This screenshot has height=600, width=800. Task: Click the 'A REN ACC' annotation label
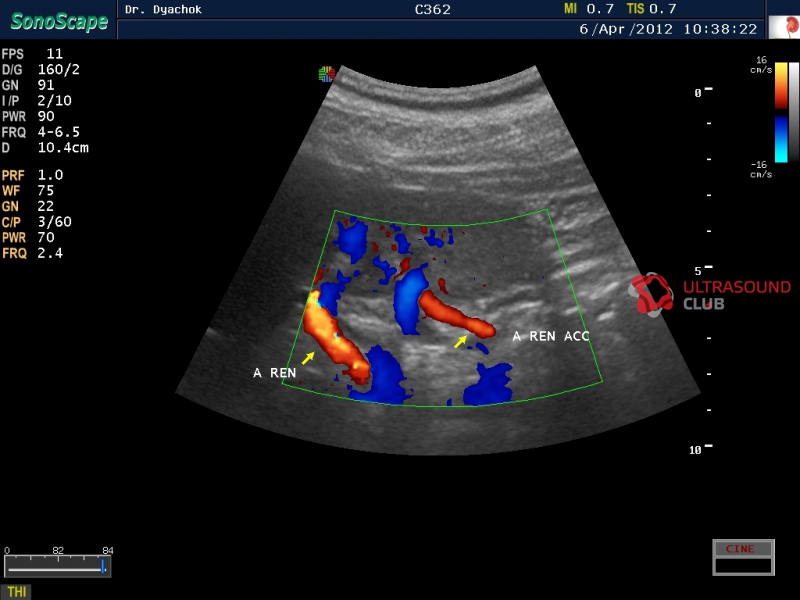551,336
